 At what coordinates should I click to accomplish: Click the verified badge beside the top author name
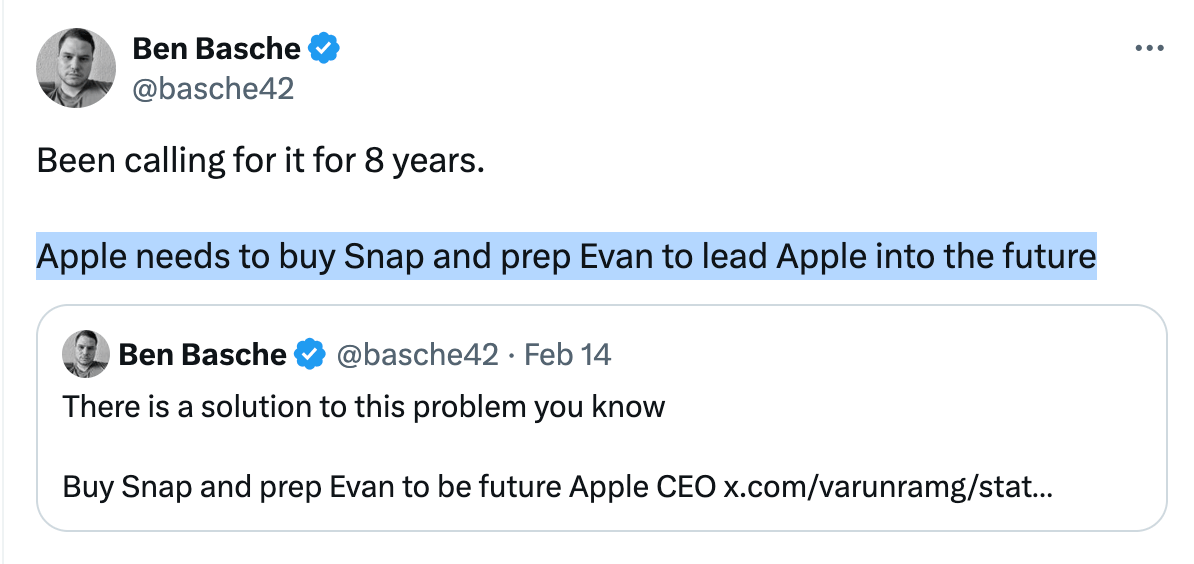pyautogui.click(x=324, y=48)
